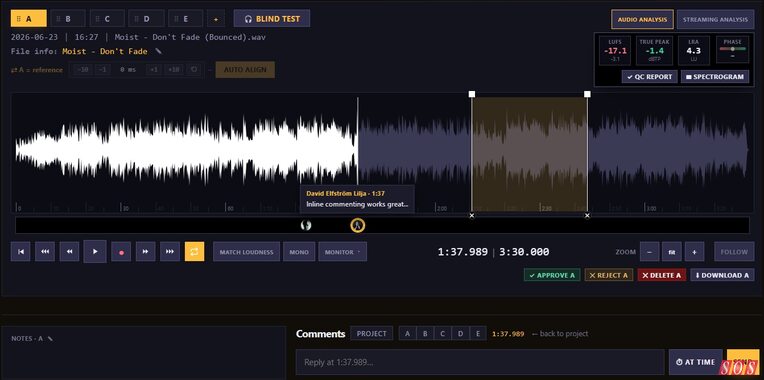Start a BLIND TEST
Viewport: 764px width, 380px height.
tap(272, 19)
